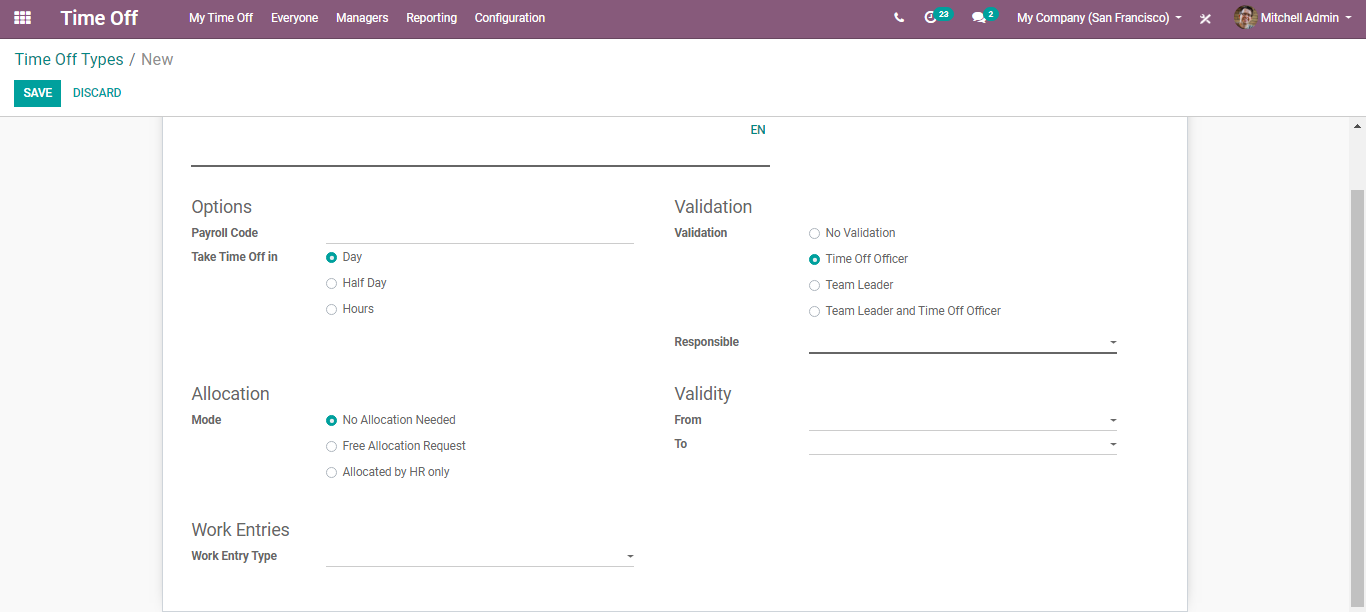Select Half Day radio option

point(332,284)
